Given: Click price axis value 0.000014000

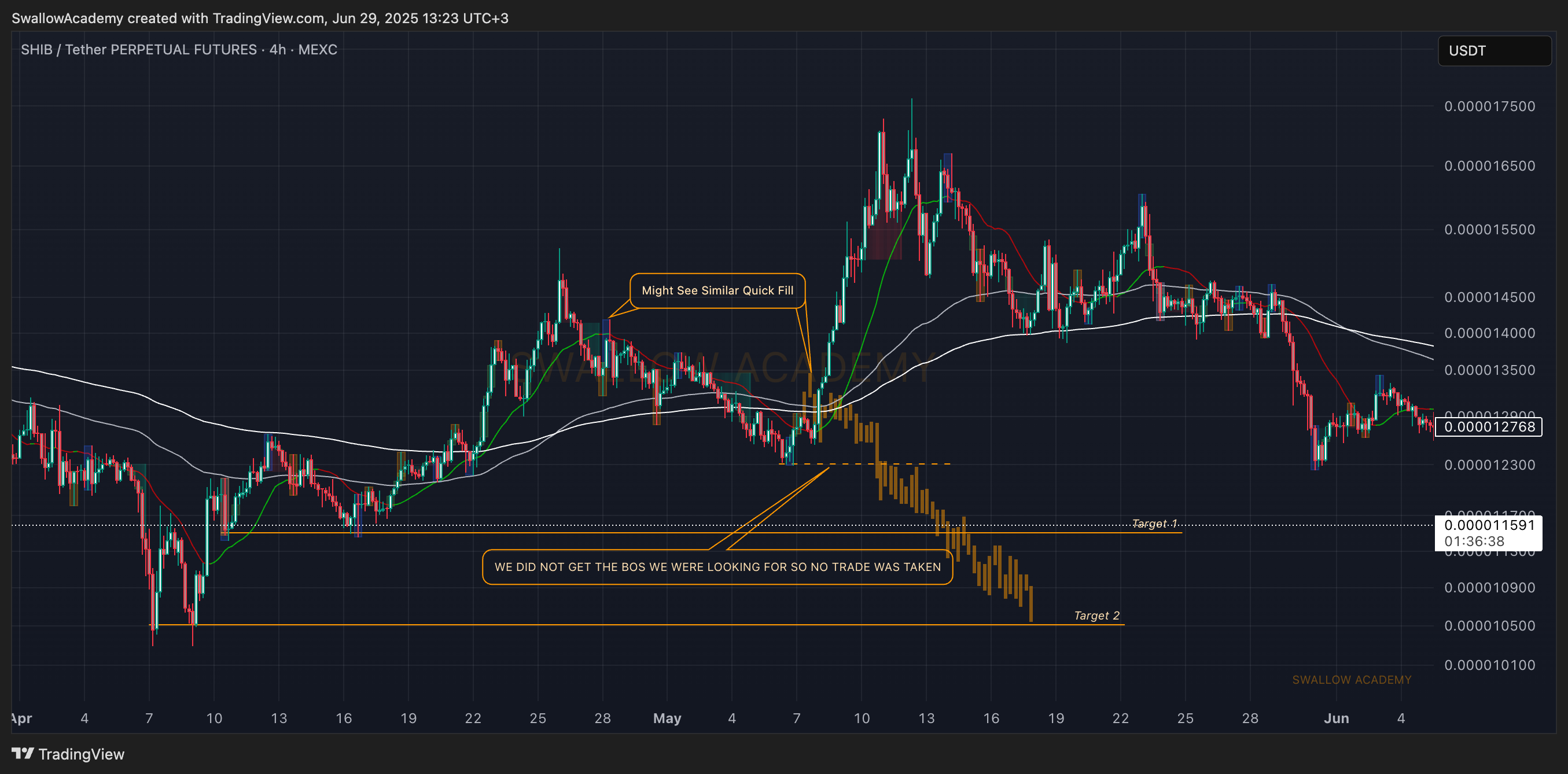Looking at the screenshot, I should [1489, 333].
